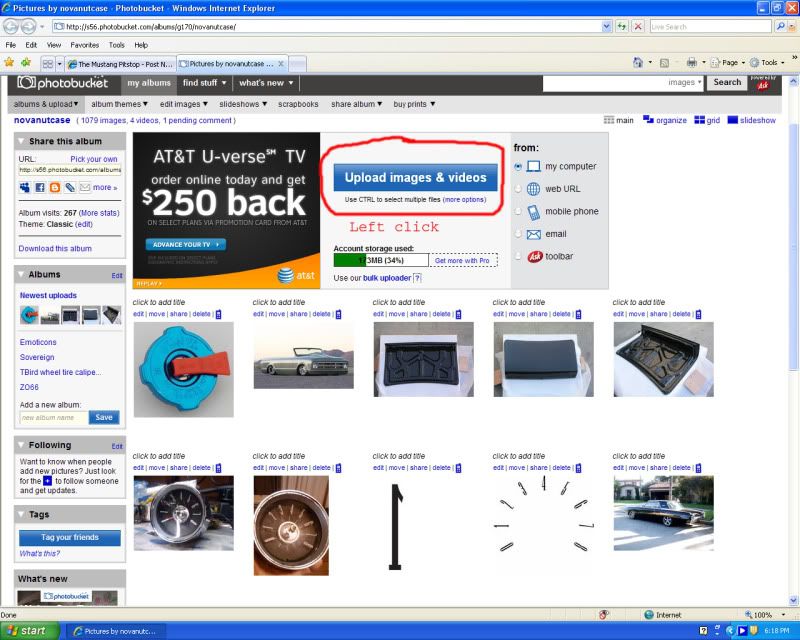Expand 'buy prints' submenu
Viewport: 800px width, 640px height.
tap(414, 104)
